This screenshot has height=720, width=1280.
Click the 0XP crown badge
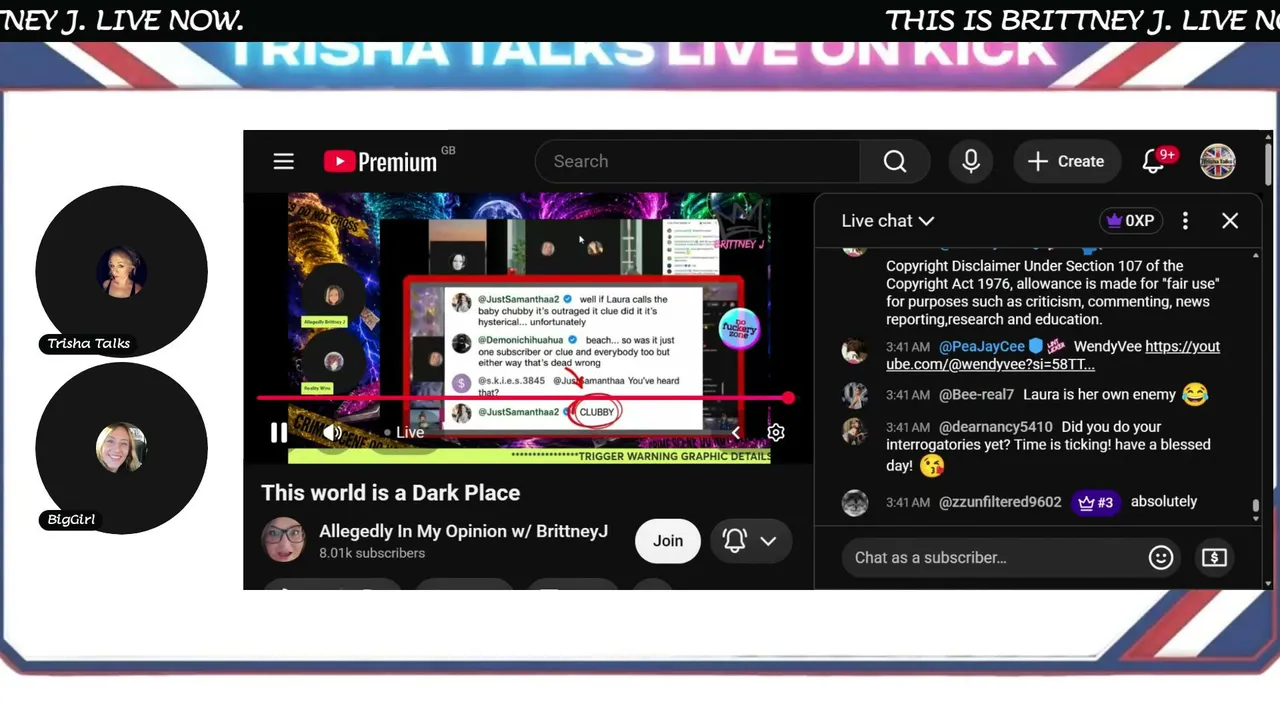coord(1129,221)
